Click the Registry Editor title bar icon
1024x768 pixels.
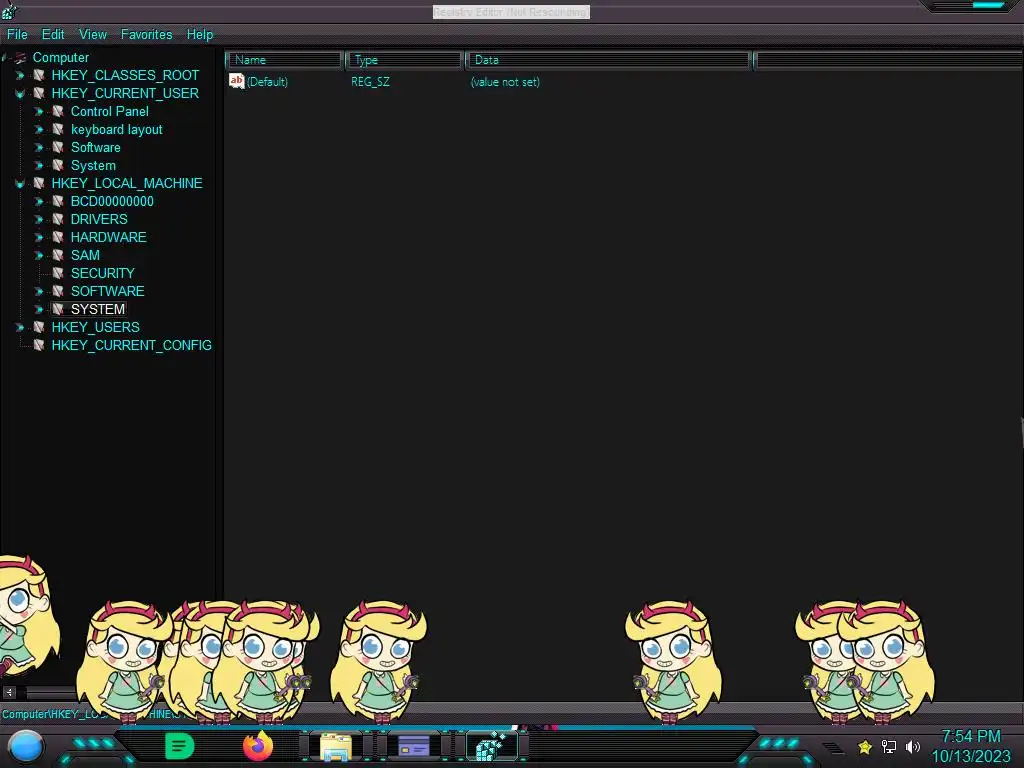point(9,10)
